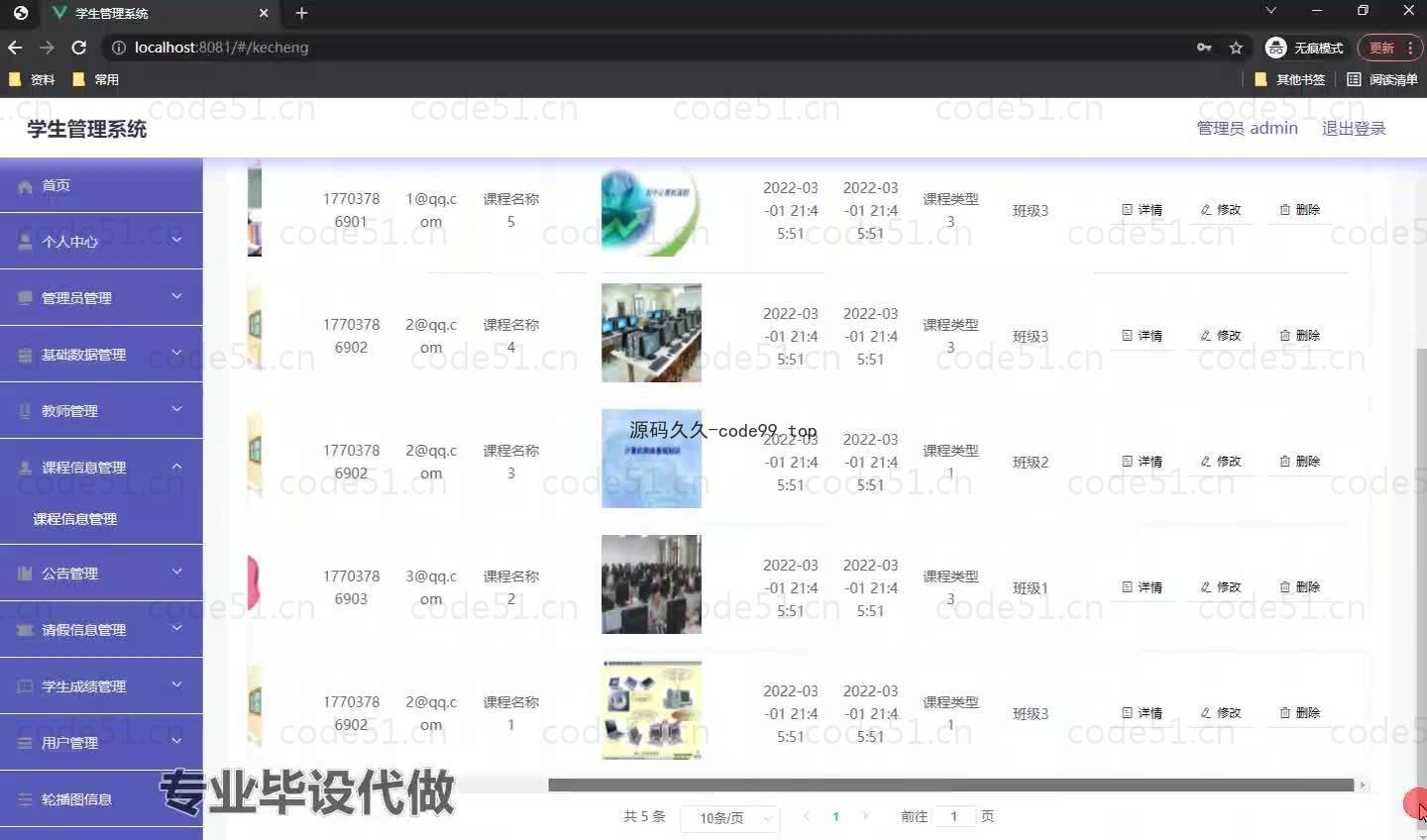View 详情 for 课程名称 2
1427x840 pixels.
1142,587
